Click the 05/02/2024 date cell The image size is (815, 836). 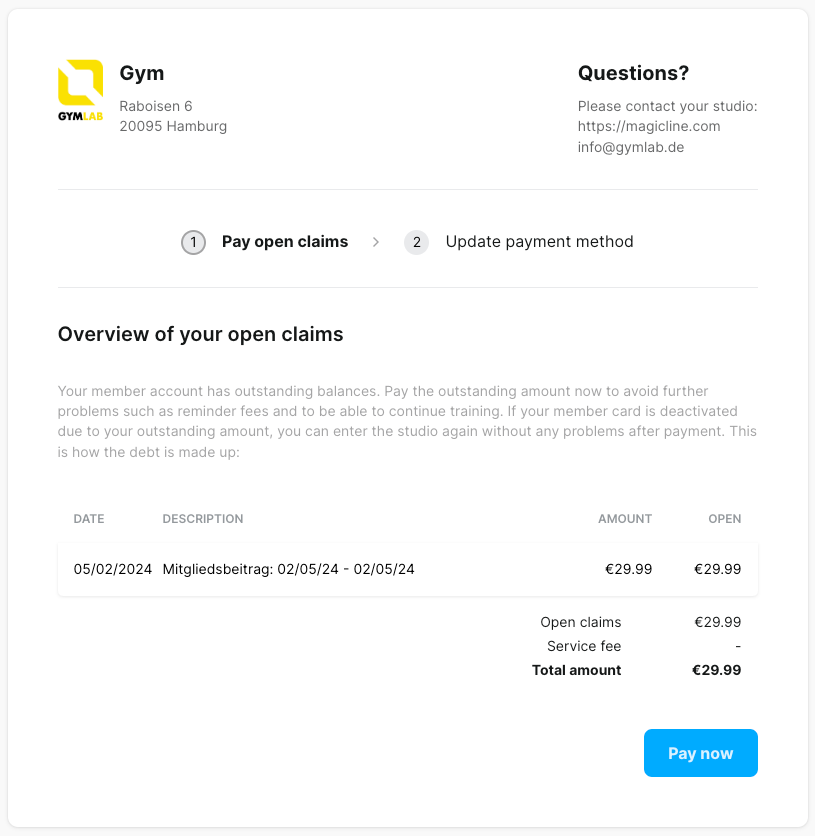click(x=112, y=569)
